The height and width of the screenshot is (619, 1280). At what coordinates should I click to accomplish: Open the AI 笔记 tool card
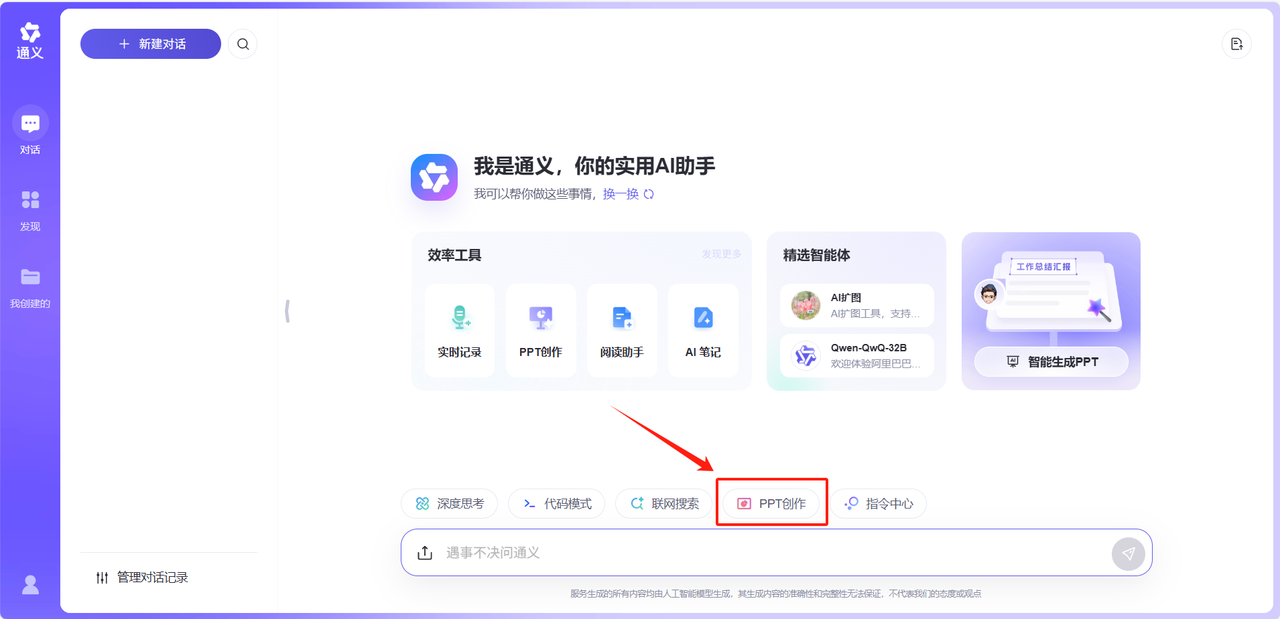[x=703, y=330]
